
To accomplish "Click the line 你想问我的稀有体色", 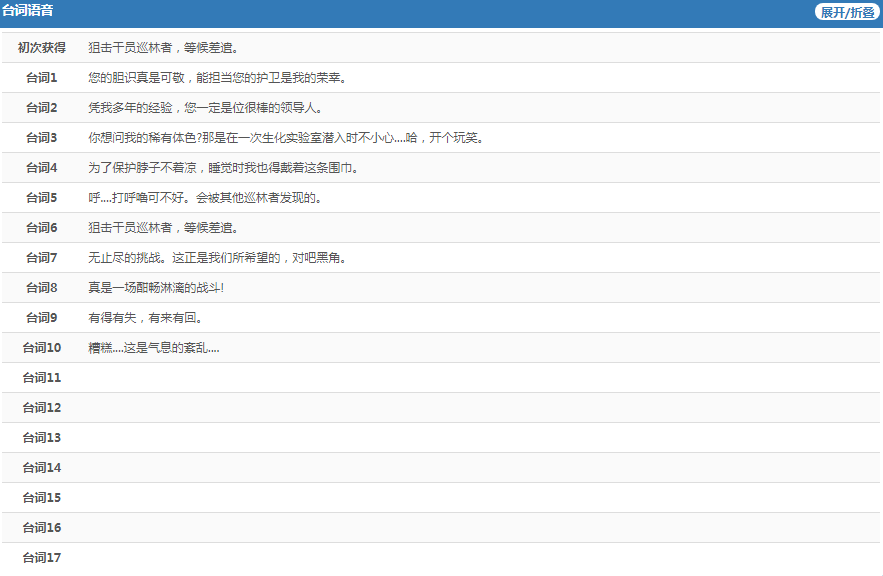I will pyautogui.click(x=286, y=138).
